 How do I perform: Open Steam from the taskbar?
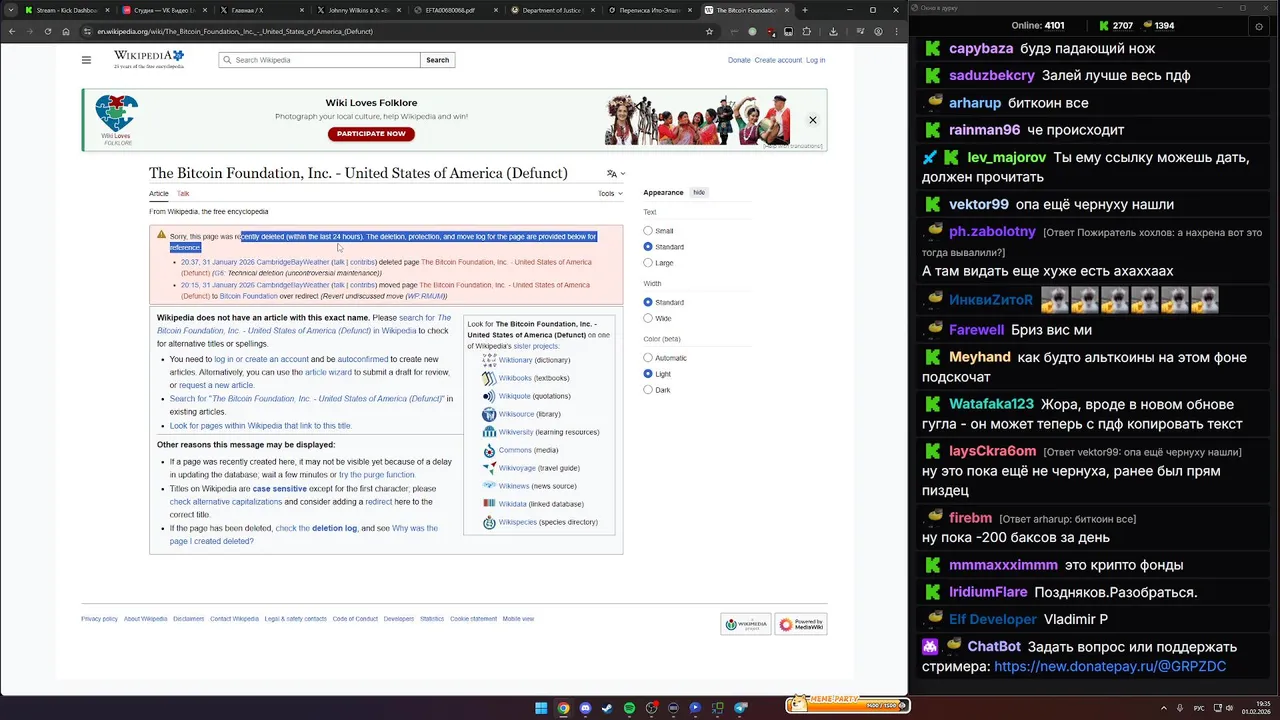[x=607, y=708]
